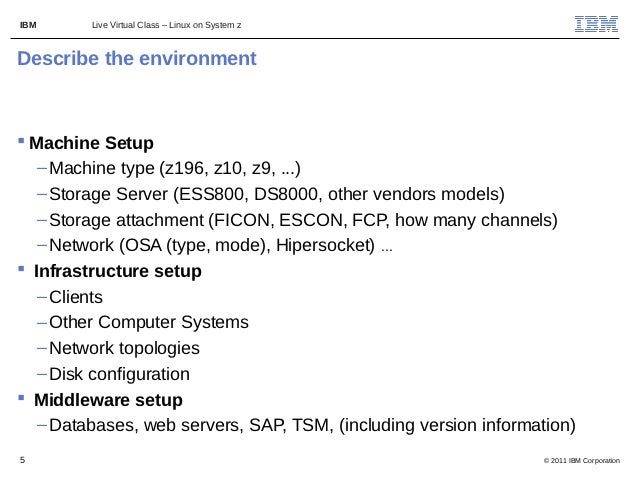Click the 'Storage attachment (FICON, ESCON, FCP...)' line
Image resolution: width=638 pixels, height=479 pixels.
tap(303, 220)
